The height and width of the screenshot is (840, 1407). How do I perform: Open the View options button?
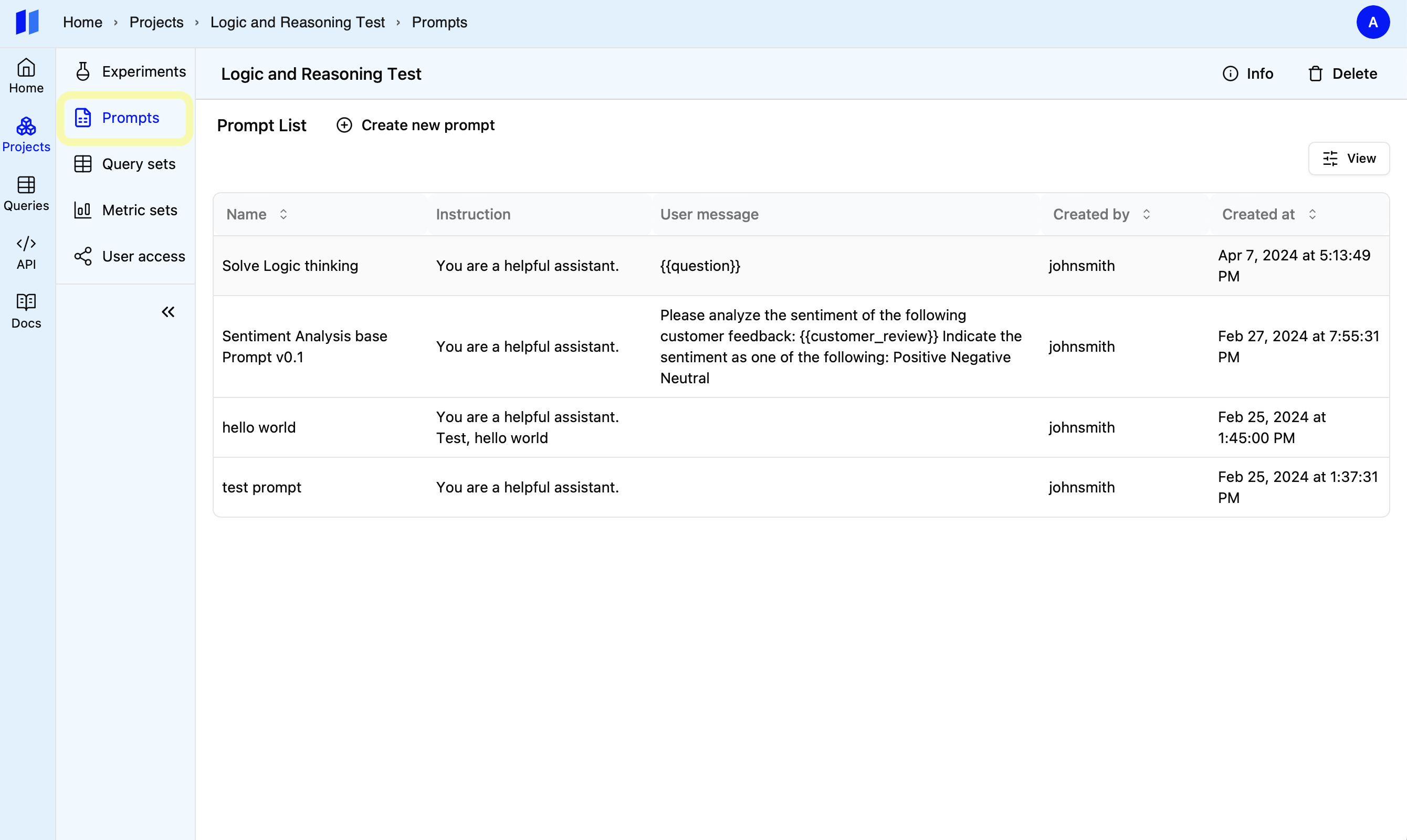pos(1349,159)
